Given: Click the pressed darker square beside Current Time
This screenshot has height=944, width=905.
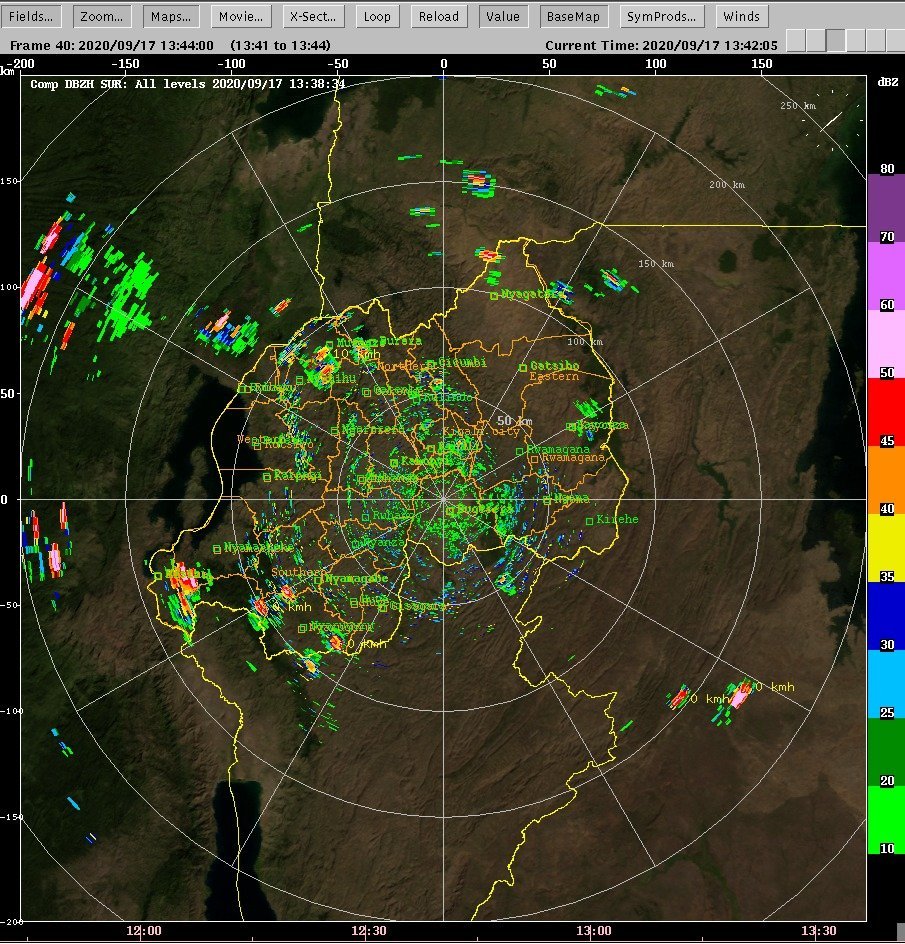Looking at the screenshot, I should [836, 40].
